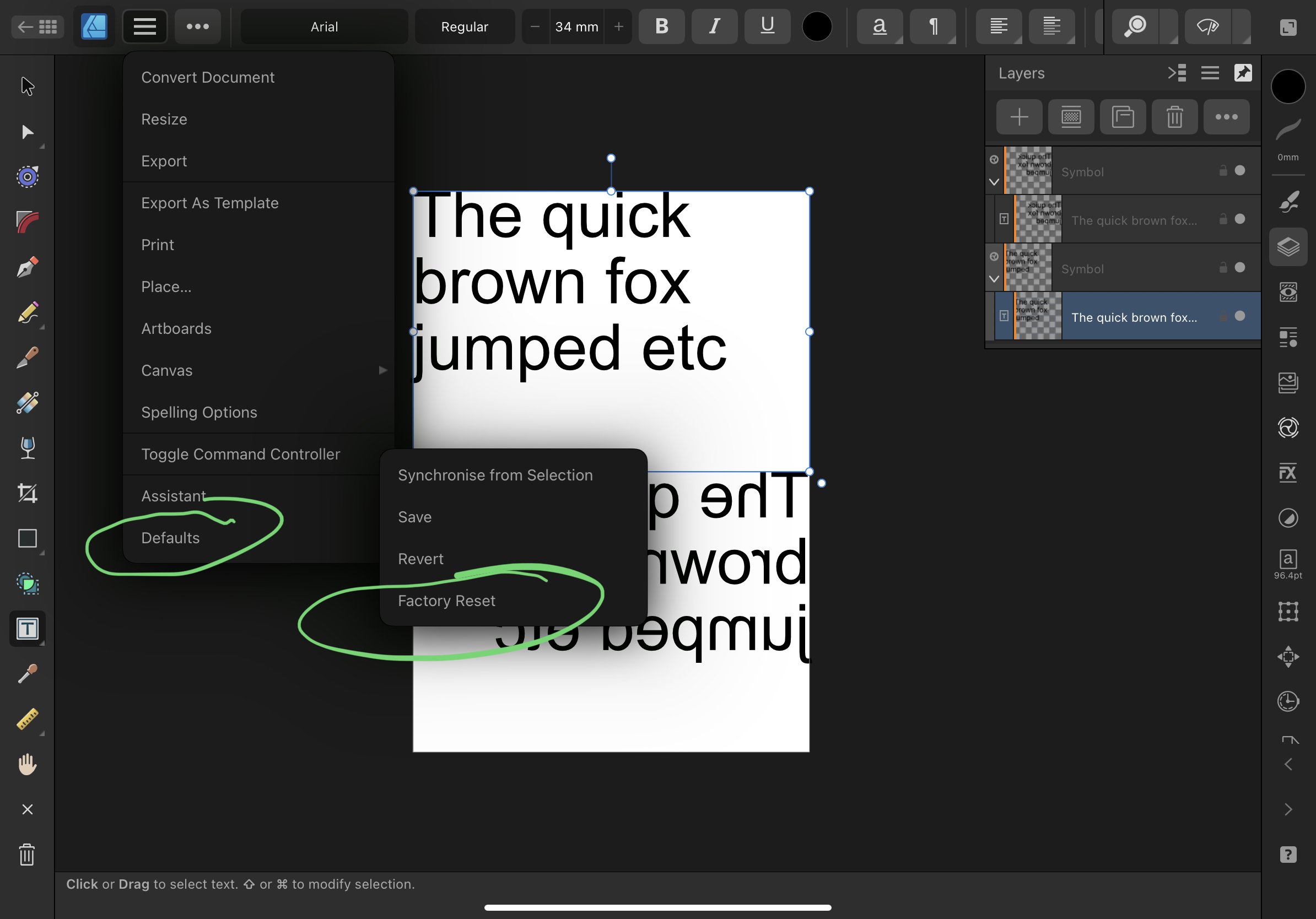Screen dimensions: 1316x919
Task: Select the Rectangle shape tool
Action: pyautogui.click(x=27, y=539)
